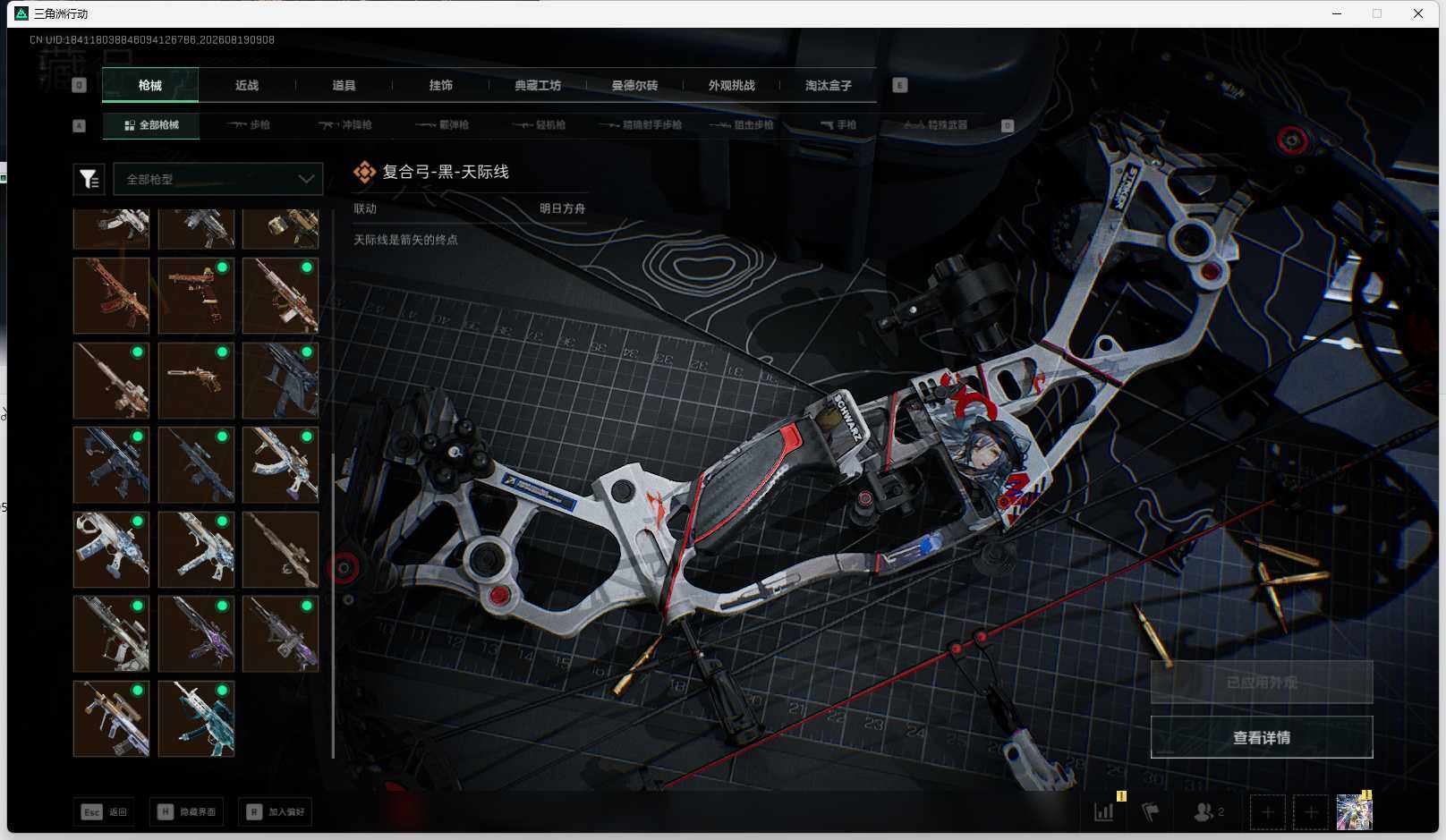Click the second empty squad invite slot
Image resolution: width=1446 pixels, height=840 pixels.
tap(1311, 812)
